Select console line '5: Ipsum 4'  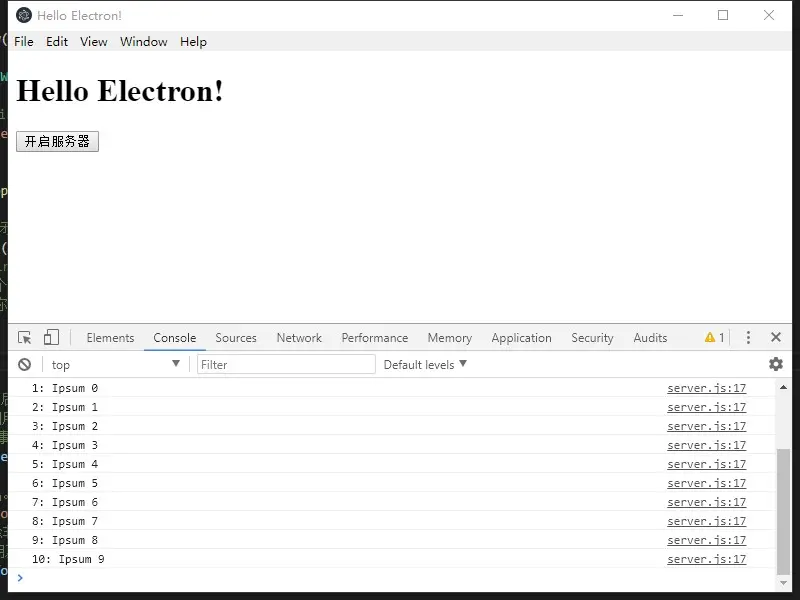pyautogui.click(x=65, y=464)
